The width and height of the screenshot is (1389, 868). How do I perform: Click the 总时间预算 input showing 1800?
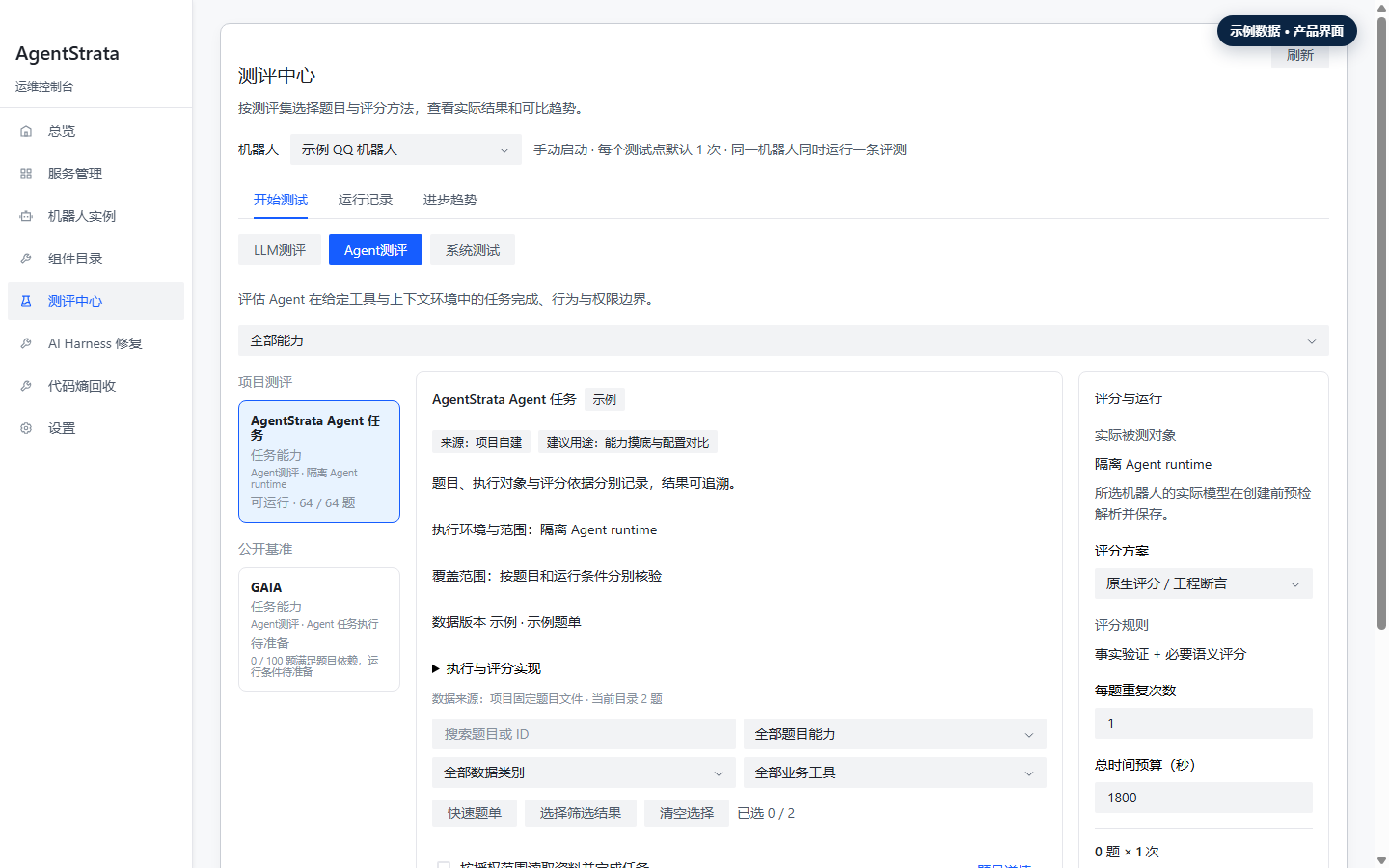pyautogui.click(x=1204, y=798)
